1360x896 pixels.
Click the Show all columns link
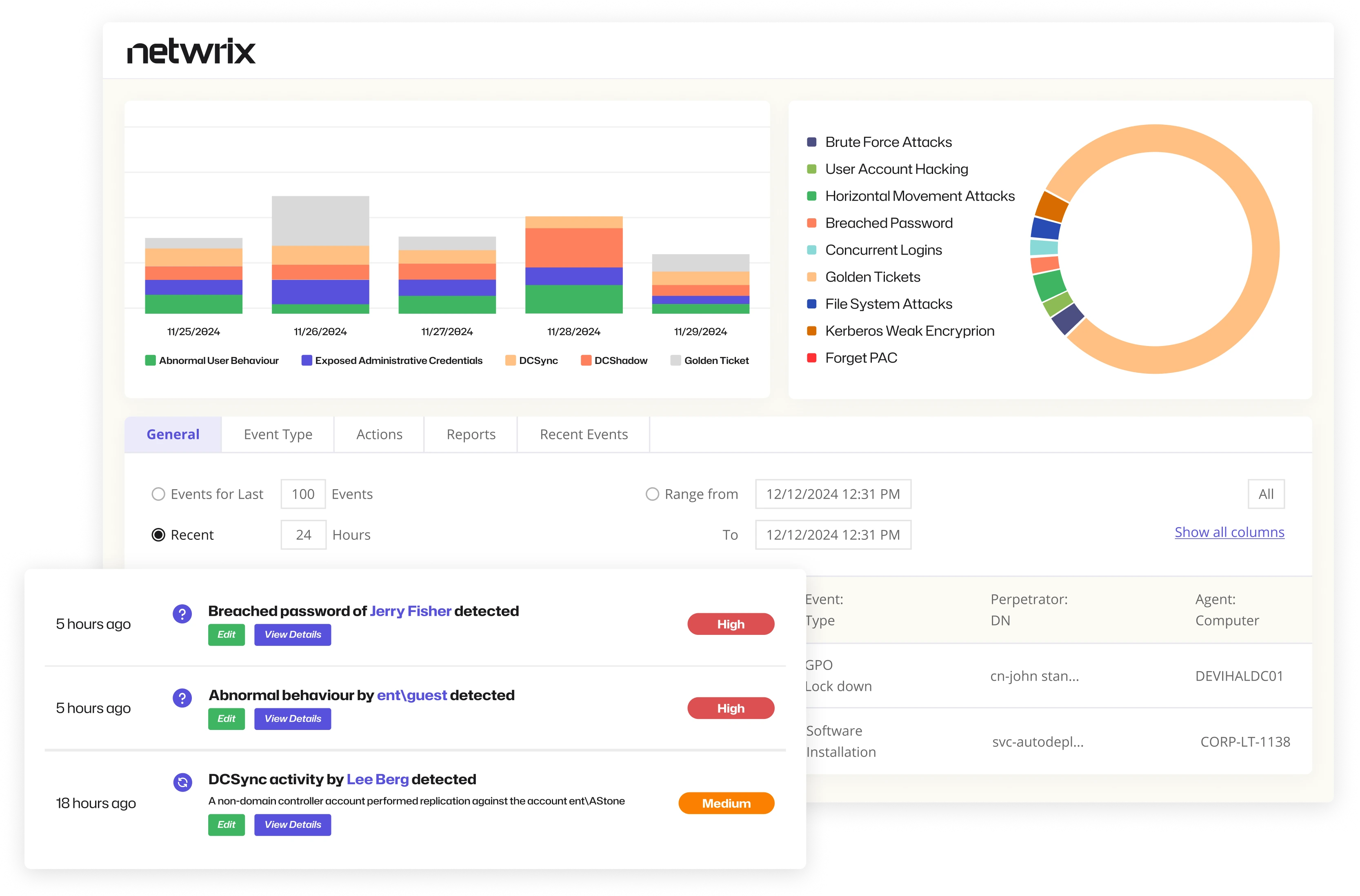tap(1229, 532)
